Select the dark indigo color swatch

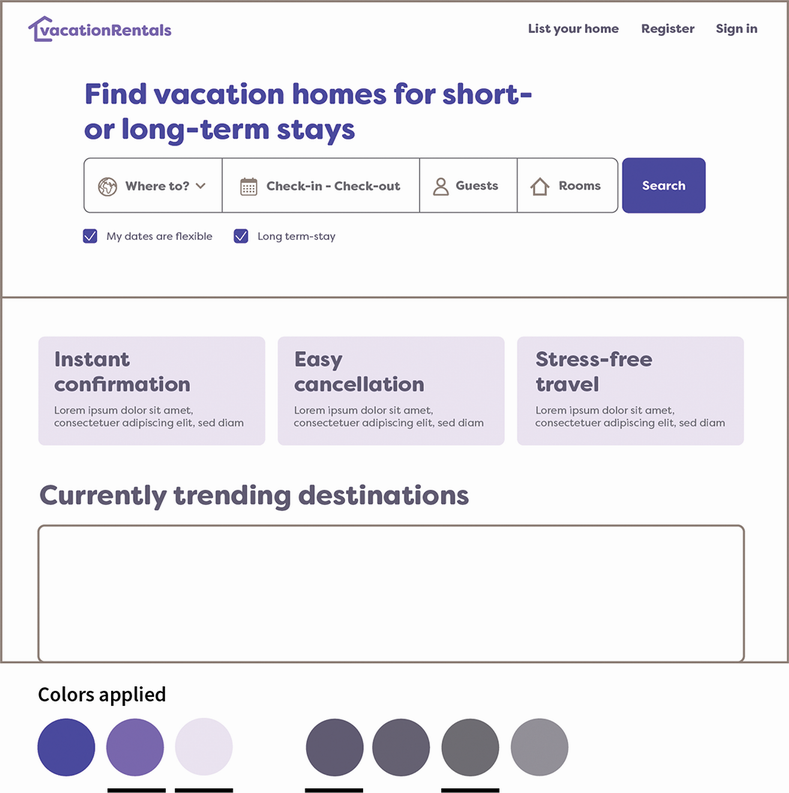pos(66,747)
